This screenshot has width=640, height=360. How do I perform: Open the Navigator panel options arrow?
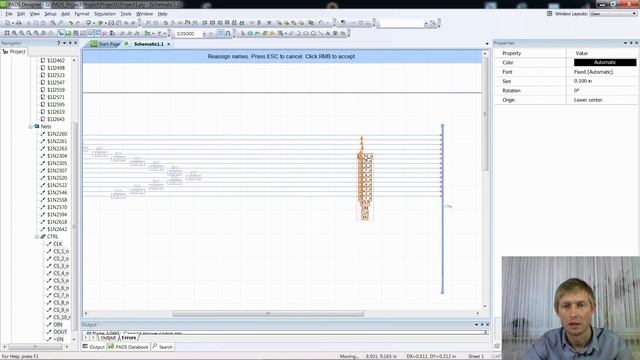pos(64,43)
